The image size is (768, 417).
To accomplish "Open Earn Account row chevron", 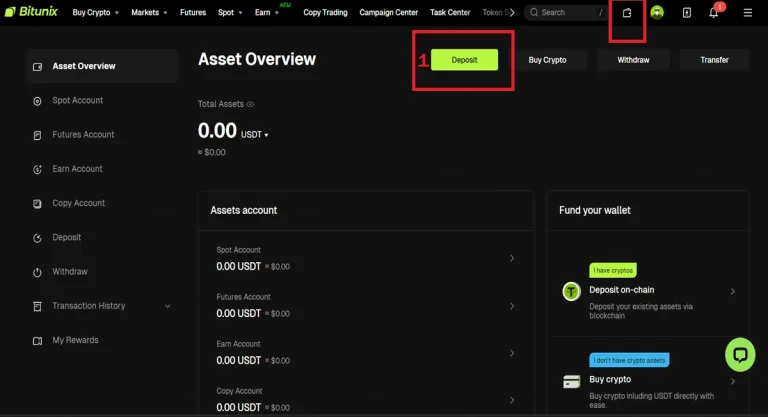I will click(x=512, y=353).
